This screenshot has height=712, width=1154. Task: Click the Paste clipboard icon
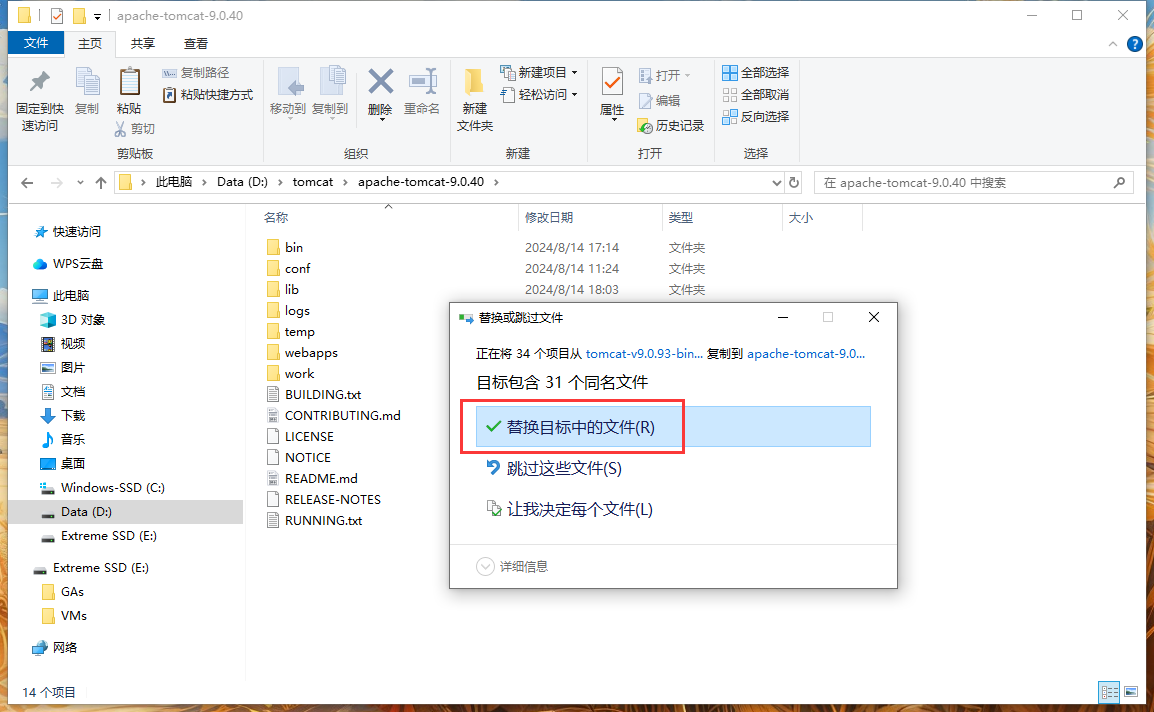pyautogui.click(x=130, y=81)
